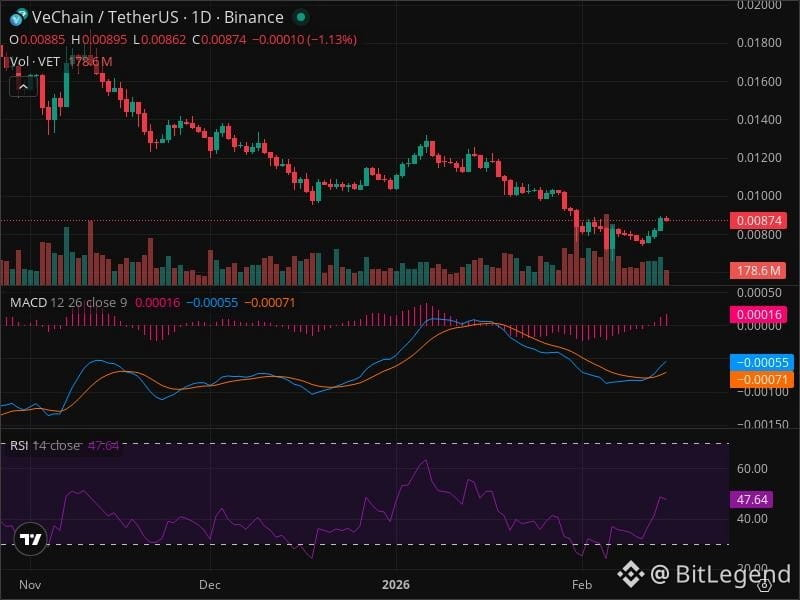Open chart settings gear icon

(764, 585)
